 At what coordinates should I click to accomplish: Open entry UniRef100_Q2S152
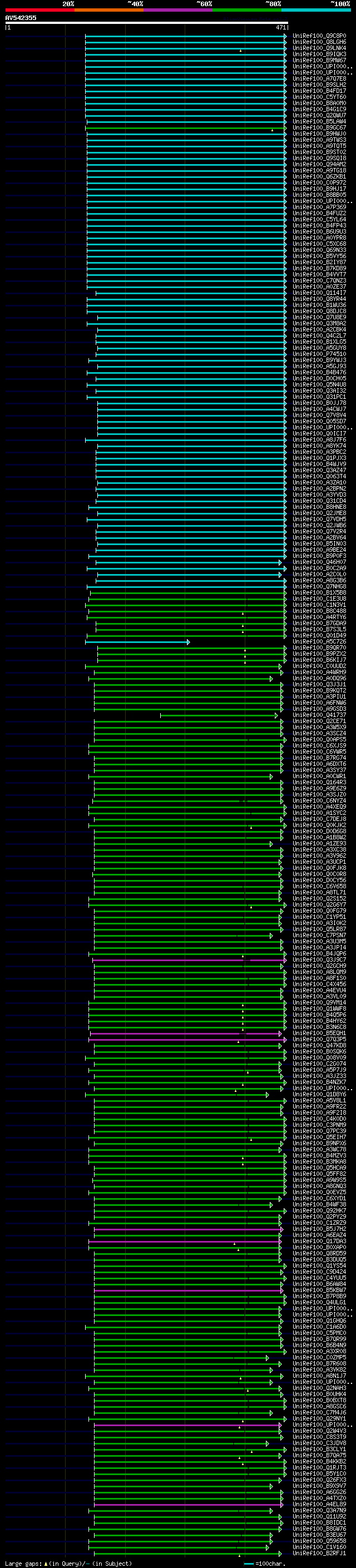[x=319, y=898]
